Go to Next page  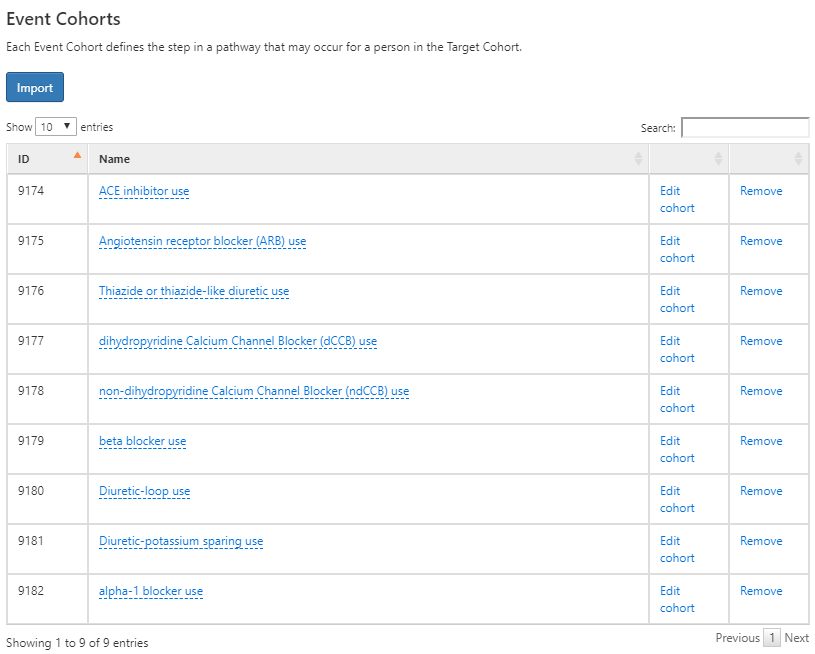click(796, 637)
